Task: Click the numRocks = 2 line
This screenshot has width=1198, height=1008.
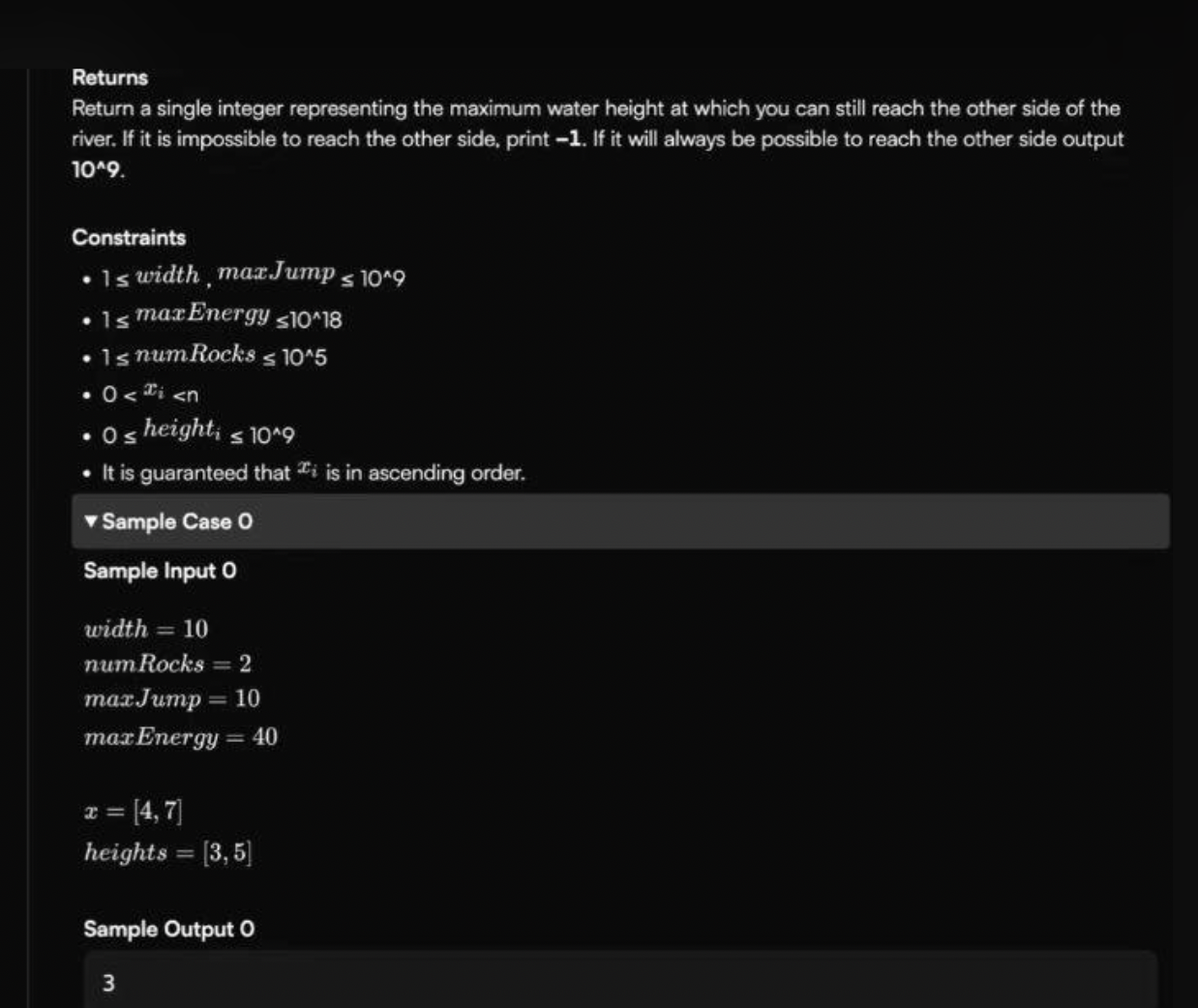Action: pyautogui.click(x=167, y=664)
